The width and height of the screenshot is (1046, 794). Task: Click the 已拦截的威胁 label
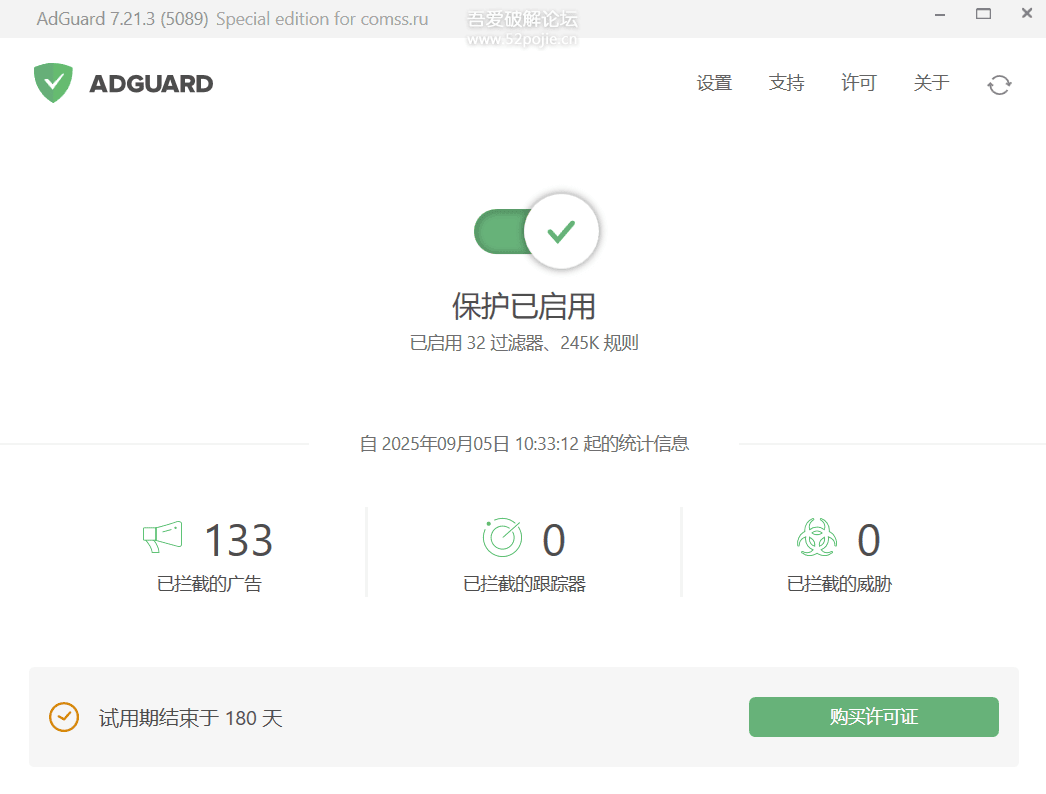point(839,584)
